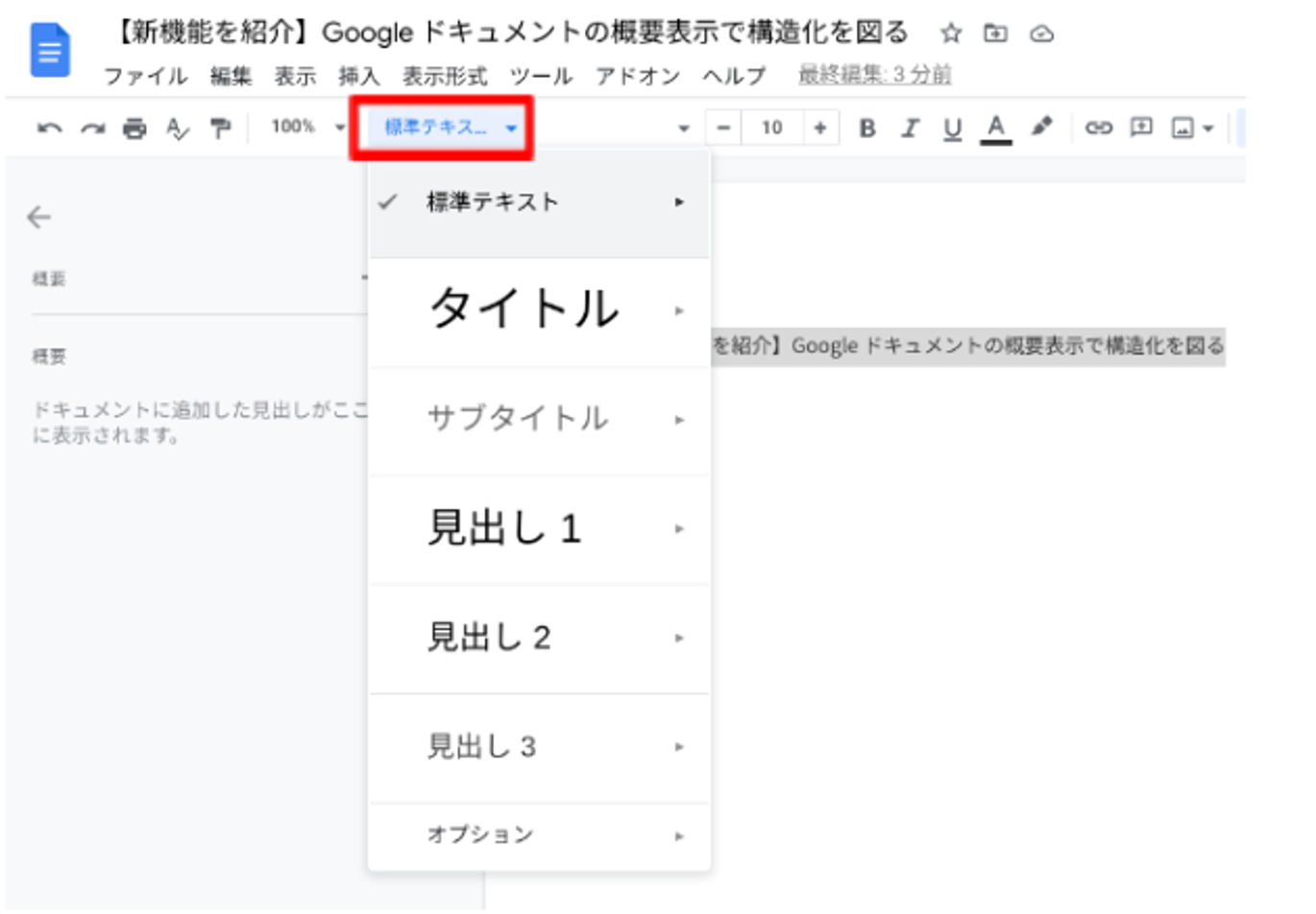This screenshot has width=1316, height=914.
Task: Expand the 標準テキスト submenu arrow
Action: point(679,203)
